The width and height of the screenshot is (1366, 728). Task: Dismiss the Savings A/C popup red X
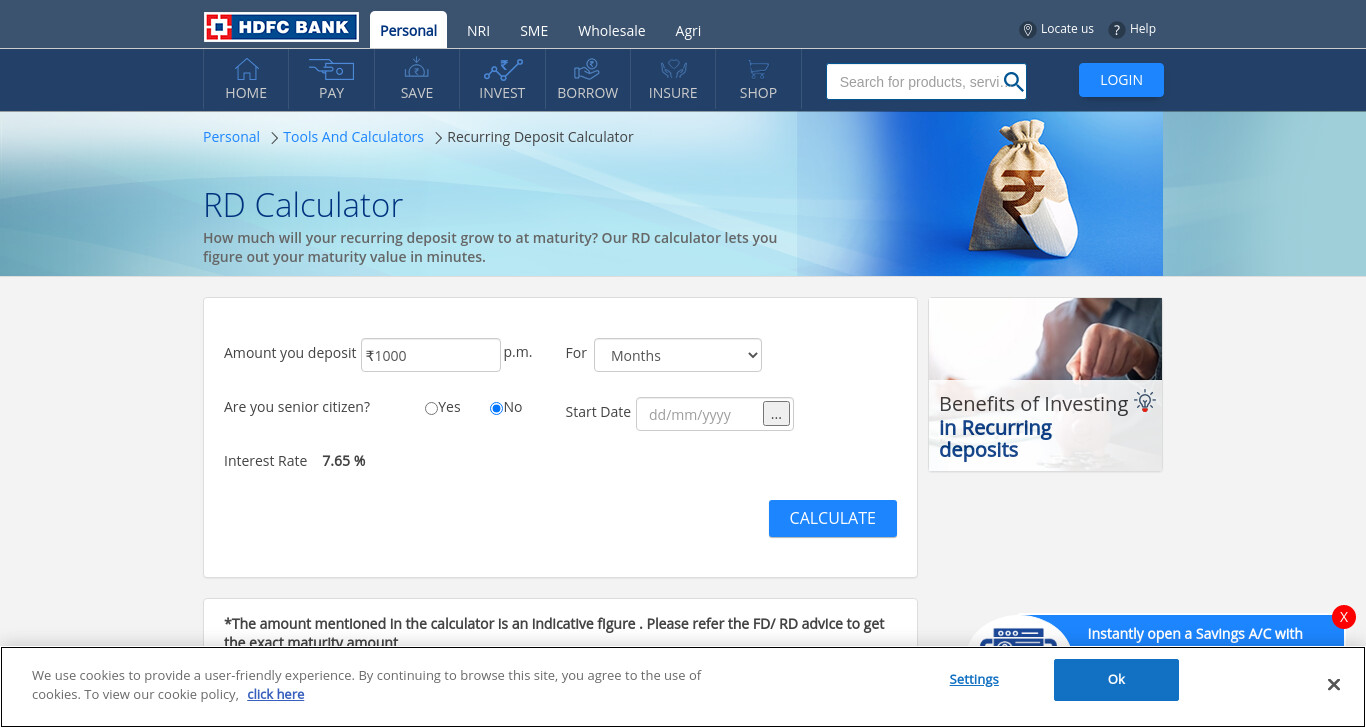1344,617
